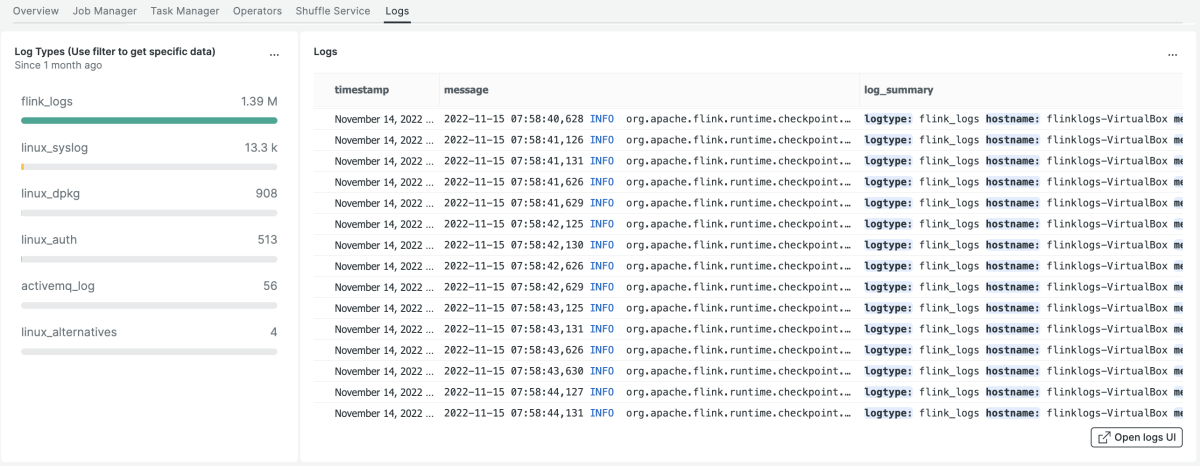Click the external-link icon in Open logs UI
This screenshot has width=1200, height=466.
point(1104,437)
